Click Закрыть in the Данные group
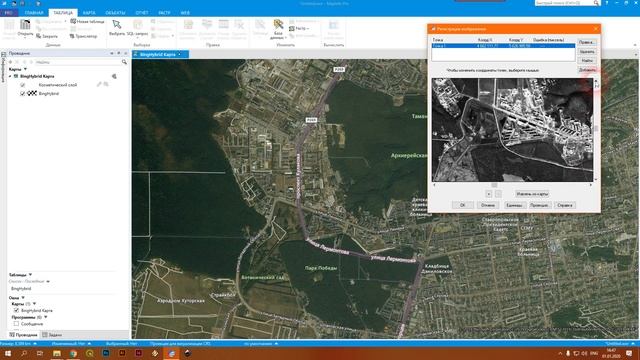 point(47,36)
